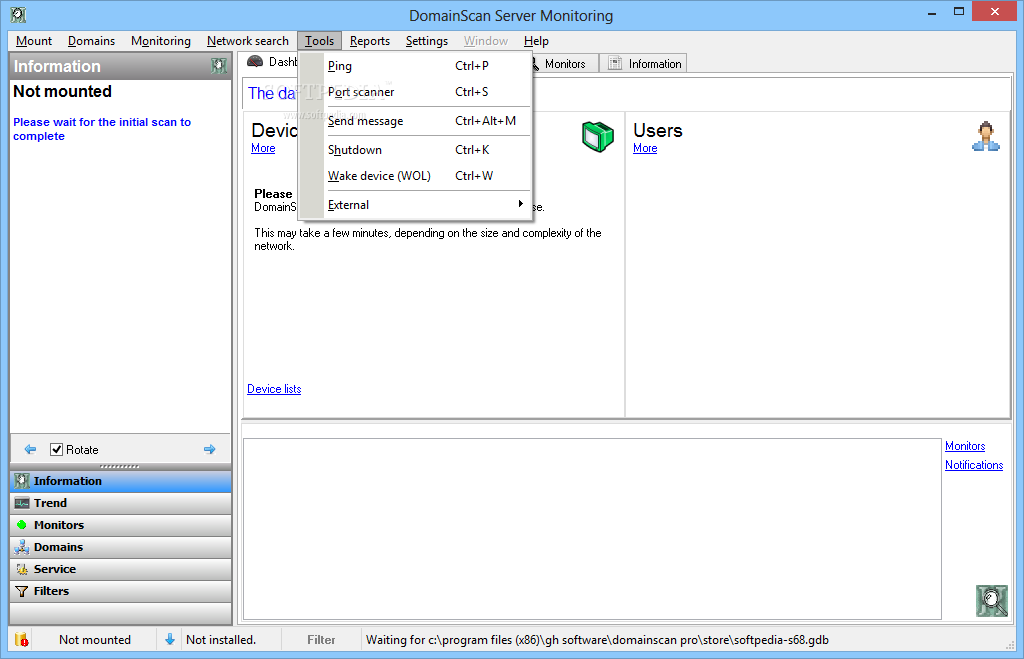Click the DomainScan app icon in title bar
The image size is (1024, 659).
18,14
